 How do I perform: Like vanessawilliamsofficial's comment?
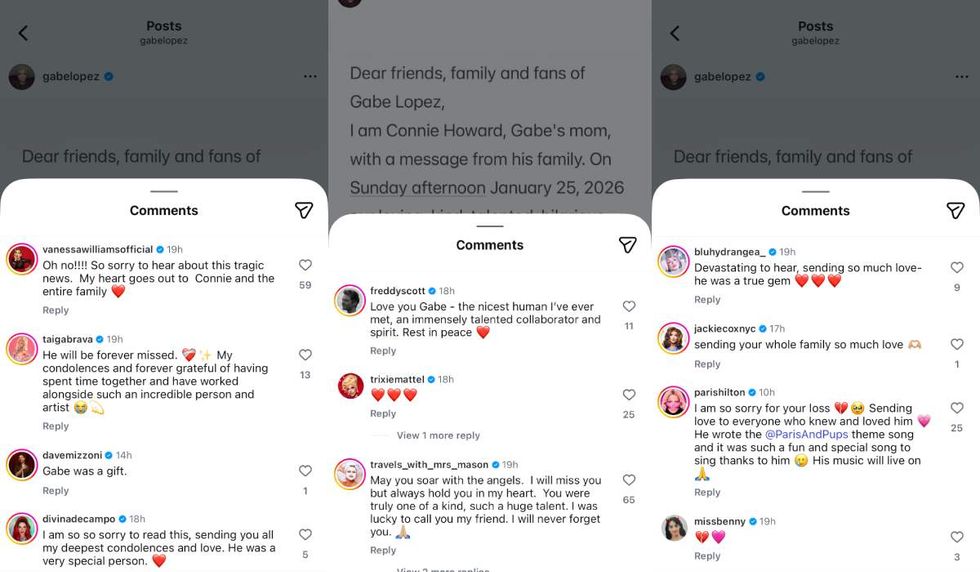tap(305, 266)
